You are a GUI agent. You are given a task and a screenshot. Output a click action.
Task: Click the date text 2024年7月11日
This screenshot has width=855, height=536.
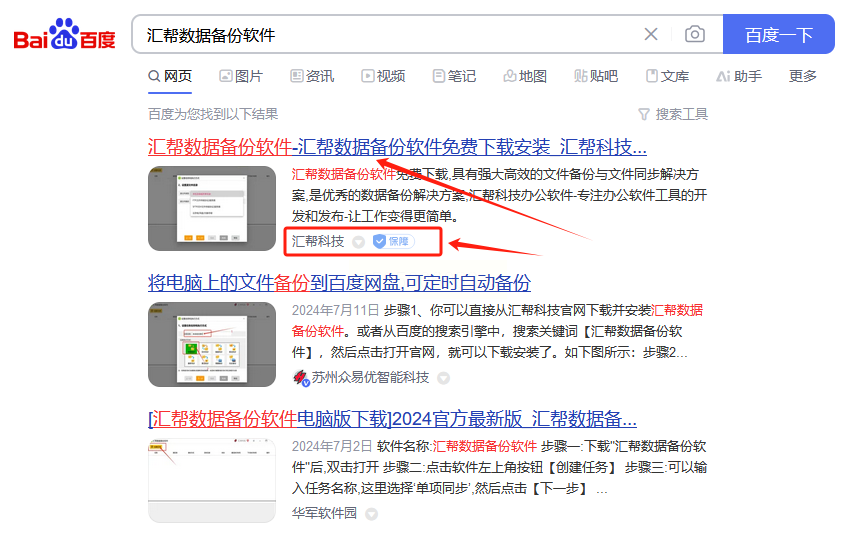pyautogui.click(x=335, y=310)
